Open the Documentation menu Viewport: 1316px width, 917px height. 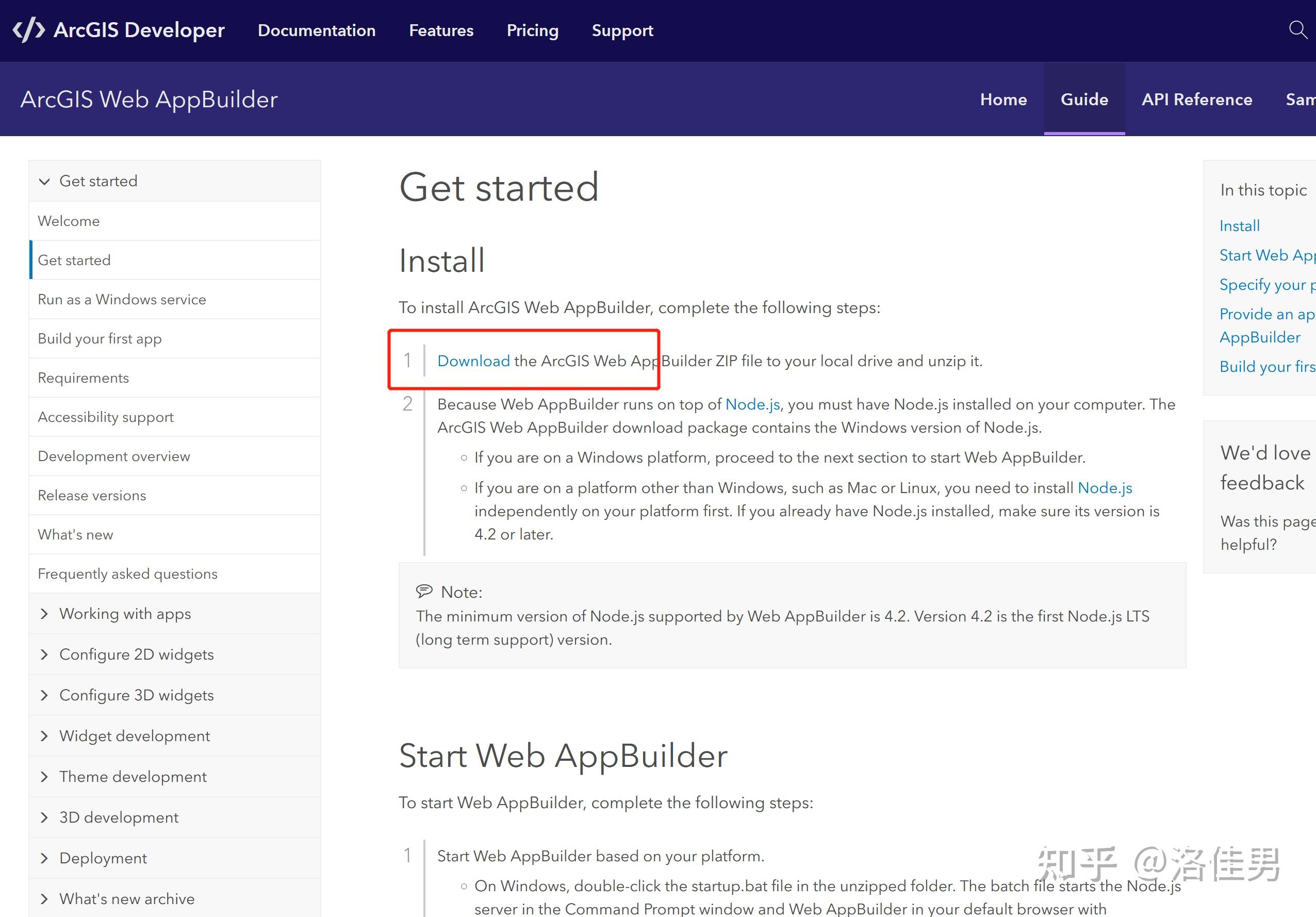click(317, 30)
